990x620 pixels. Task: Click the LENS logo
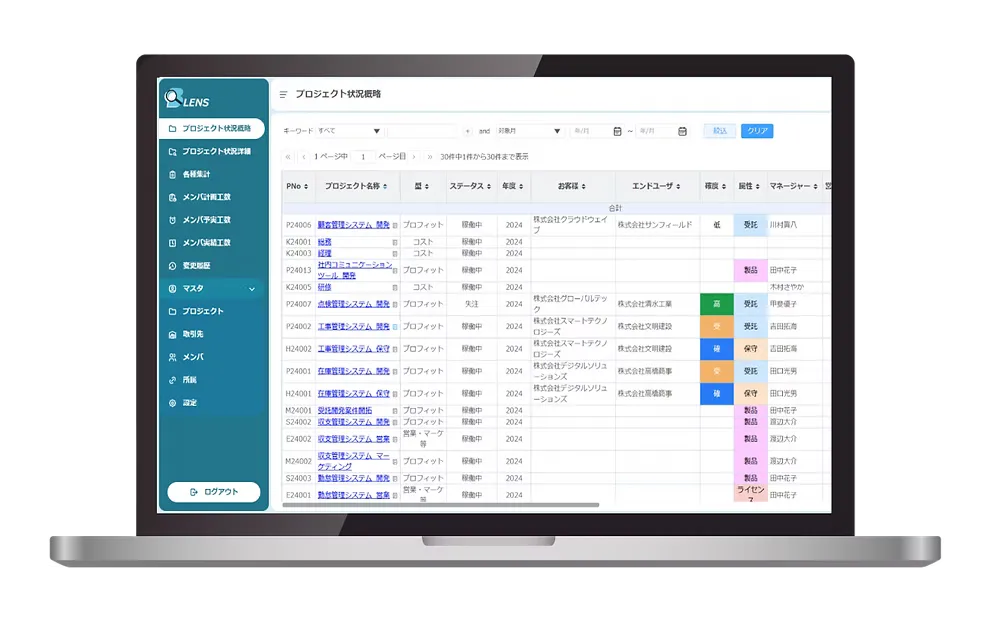coord(186,99)
